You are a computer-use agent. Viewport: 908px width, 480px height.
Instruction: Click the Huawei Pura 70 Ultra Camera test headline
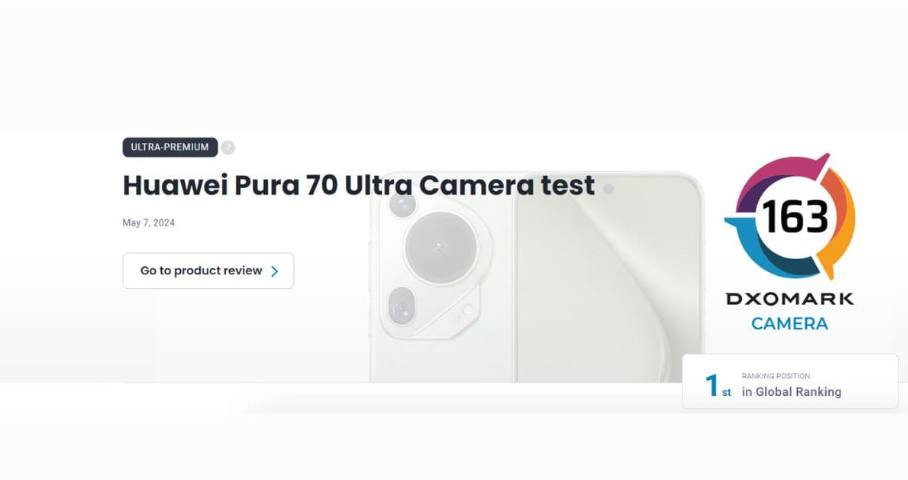(x=358, y=185)
